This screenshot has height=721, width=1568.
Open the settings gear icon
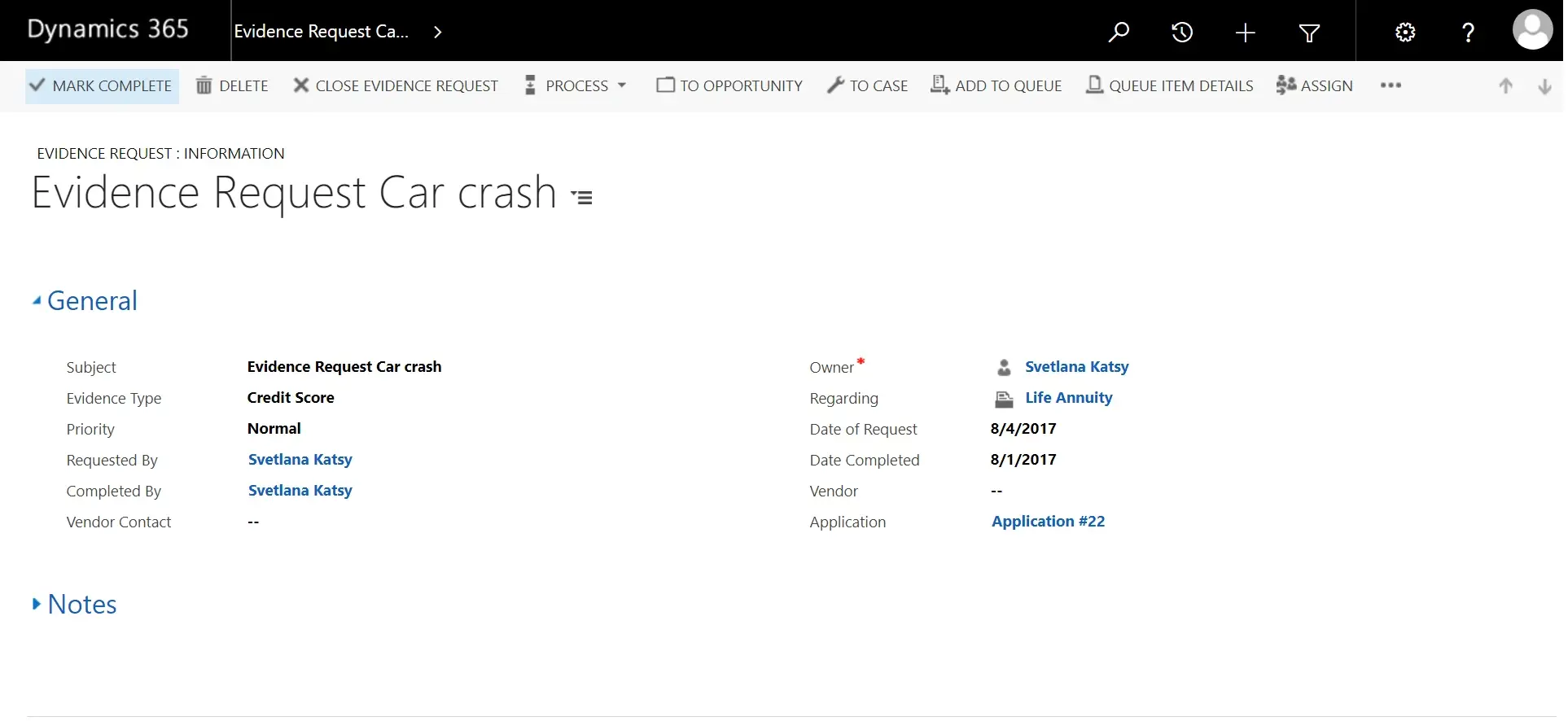pos(1405,33)
